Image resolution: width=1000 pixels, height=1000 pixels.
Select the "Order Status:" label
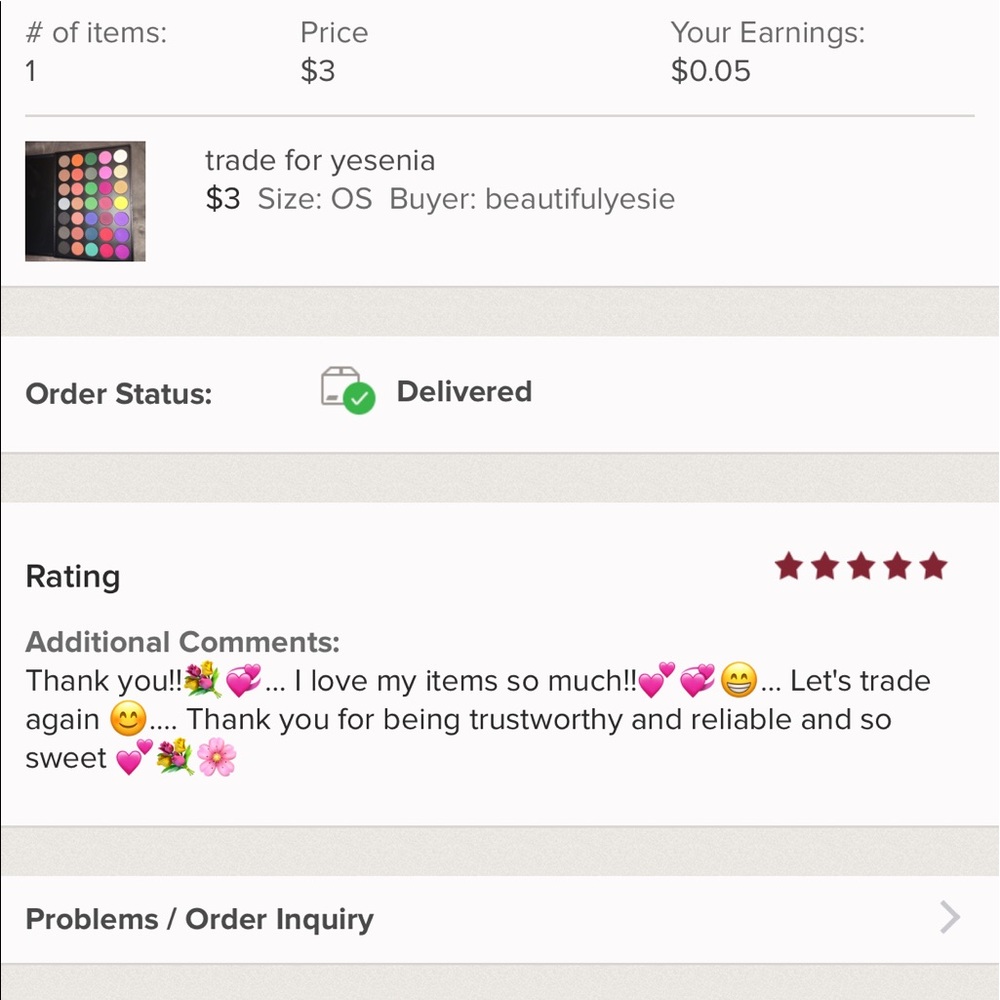[119, 393]
